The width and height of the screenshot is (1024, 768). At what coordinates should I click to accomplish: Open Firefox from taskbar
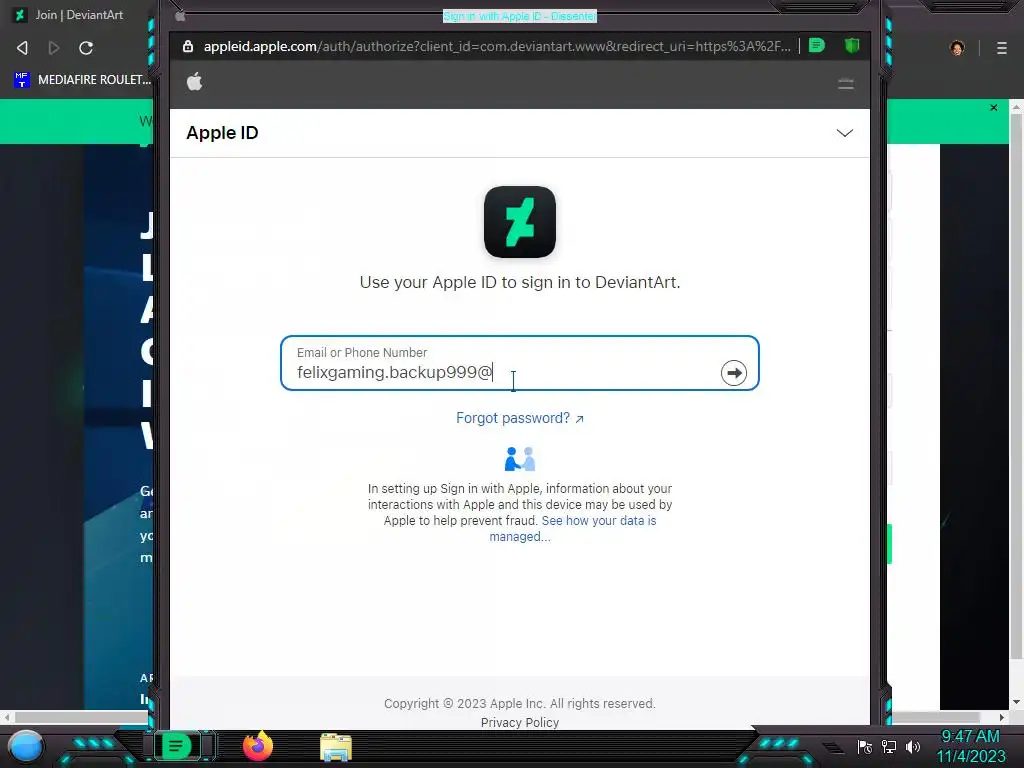click(258, 746)
